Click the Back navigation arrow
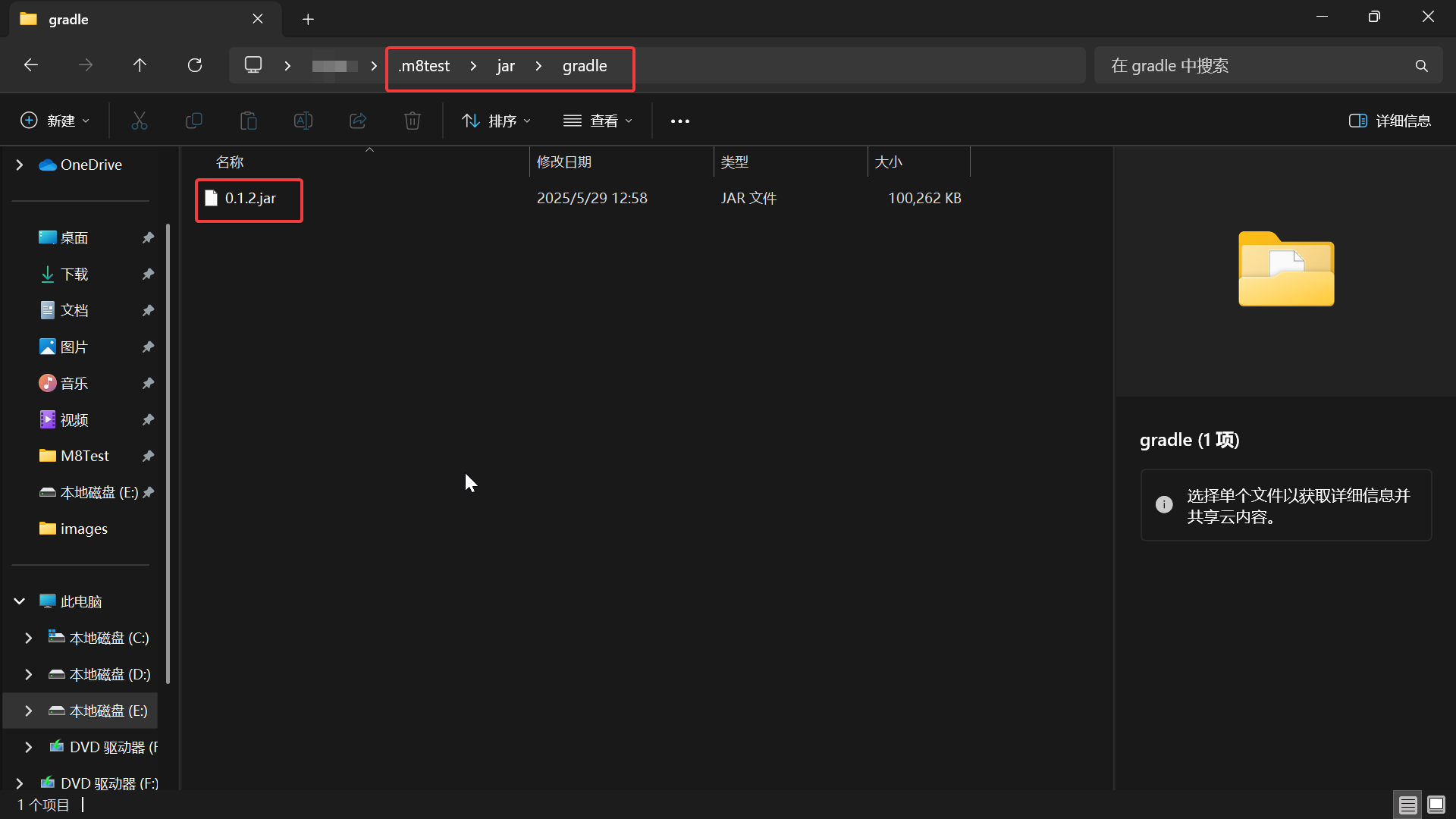This screenshot has height=819, width=1456. coord(31,65)
